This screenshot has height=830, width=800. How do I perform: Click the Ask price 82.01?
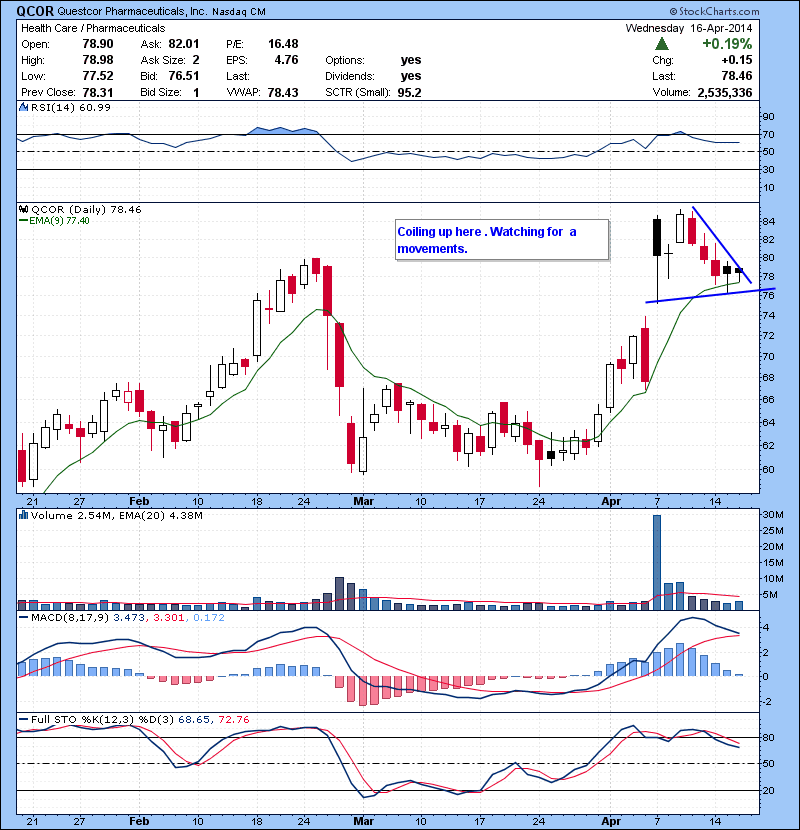point(184,44)
